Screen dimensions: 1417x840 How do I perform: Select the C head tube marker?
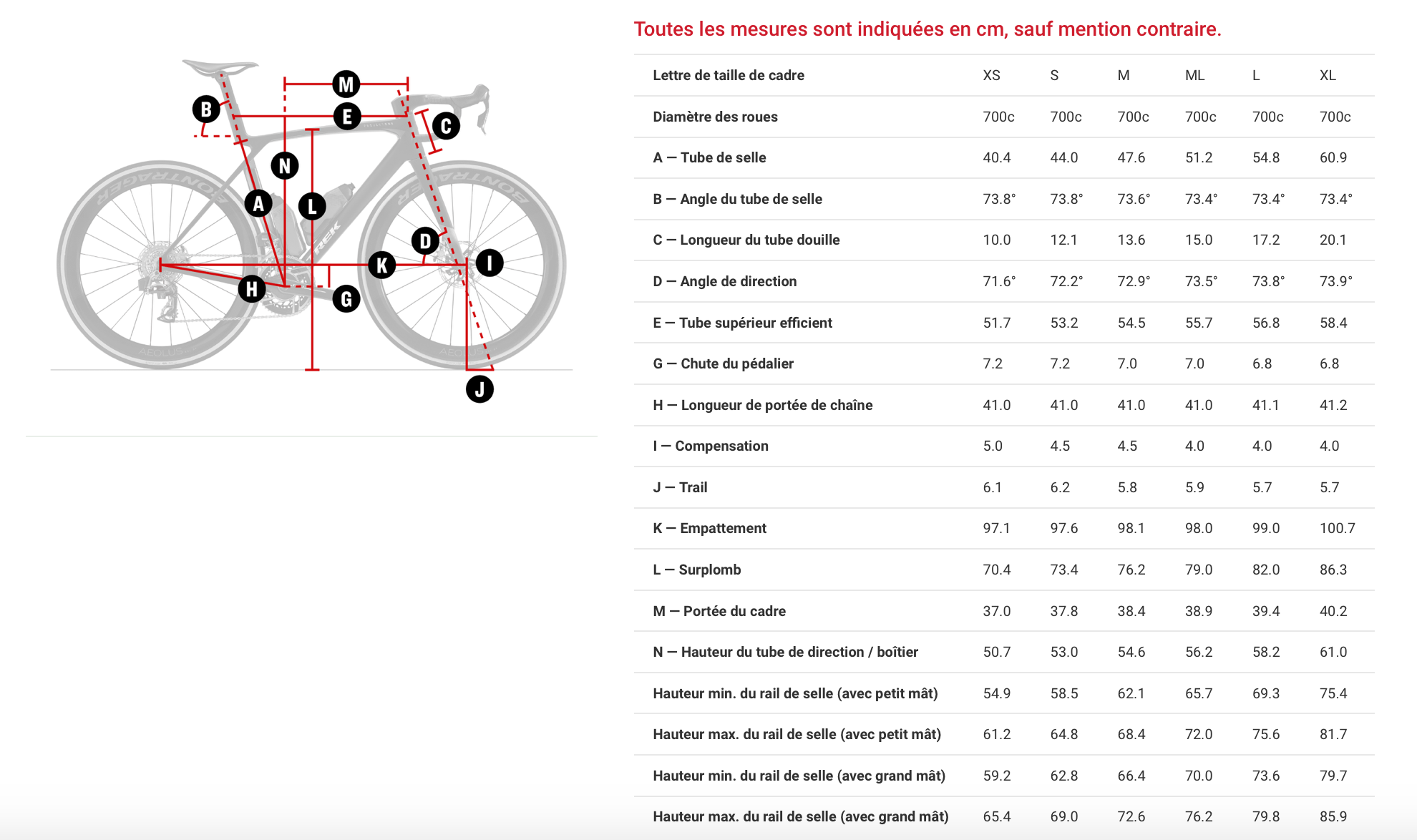tap(446, 126)
